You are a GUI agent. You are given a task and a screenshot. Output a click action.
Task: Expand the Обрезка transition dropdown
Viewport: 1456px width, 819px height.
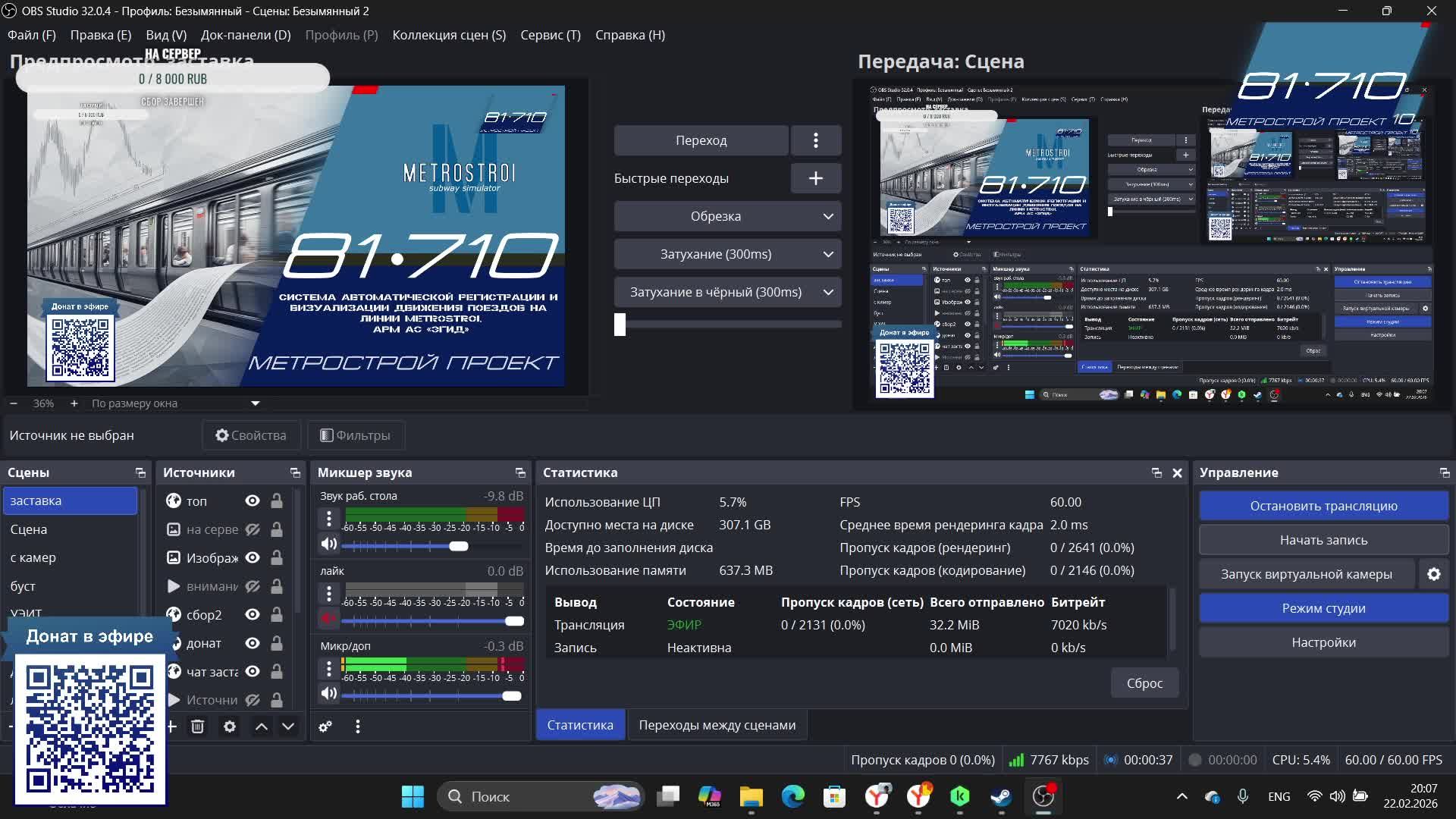[828, 216]
